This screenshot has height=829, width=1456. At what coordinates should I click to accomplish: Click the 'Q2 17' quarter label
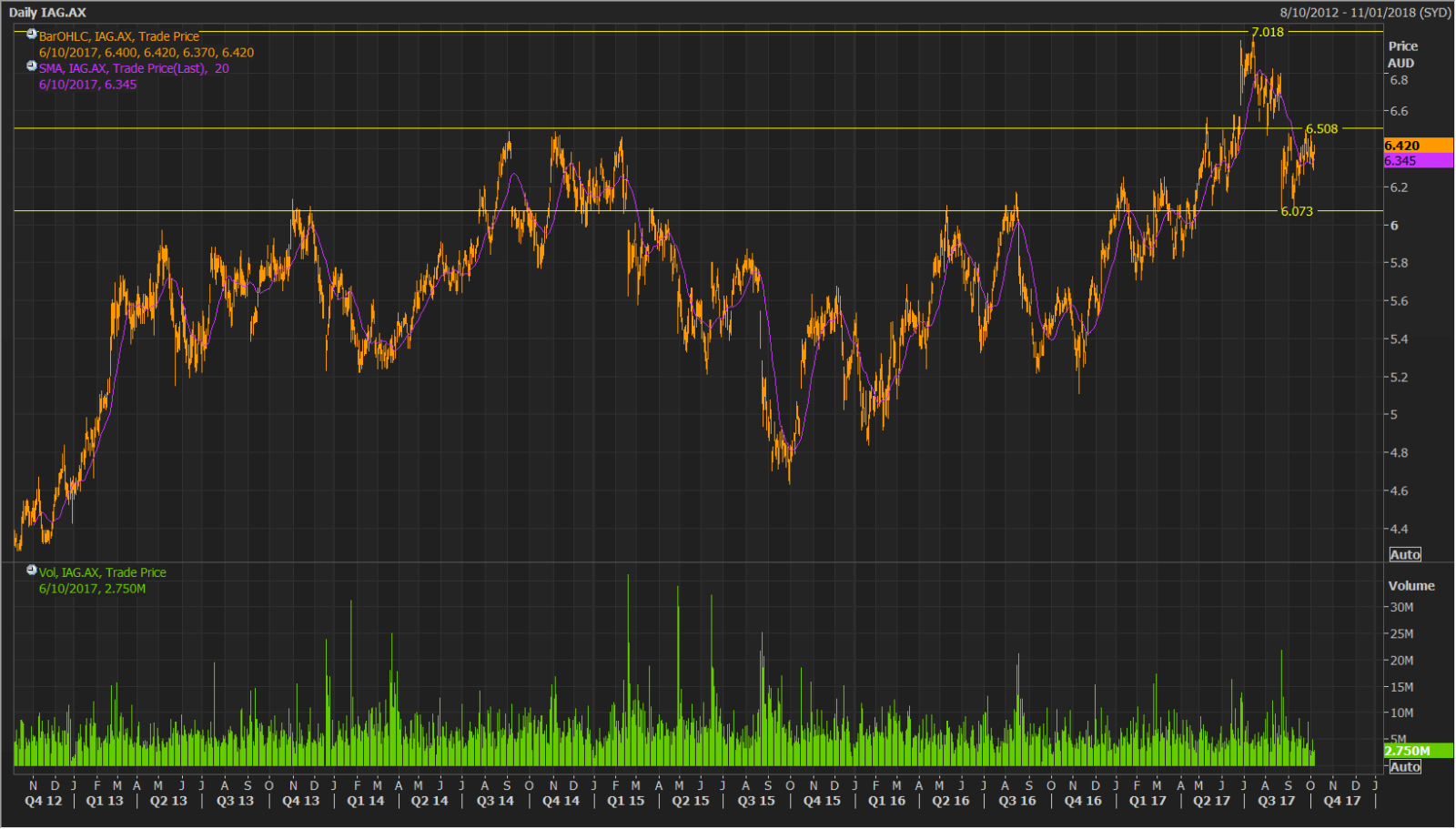1212,802
